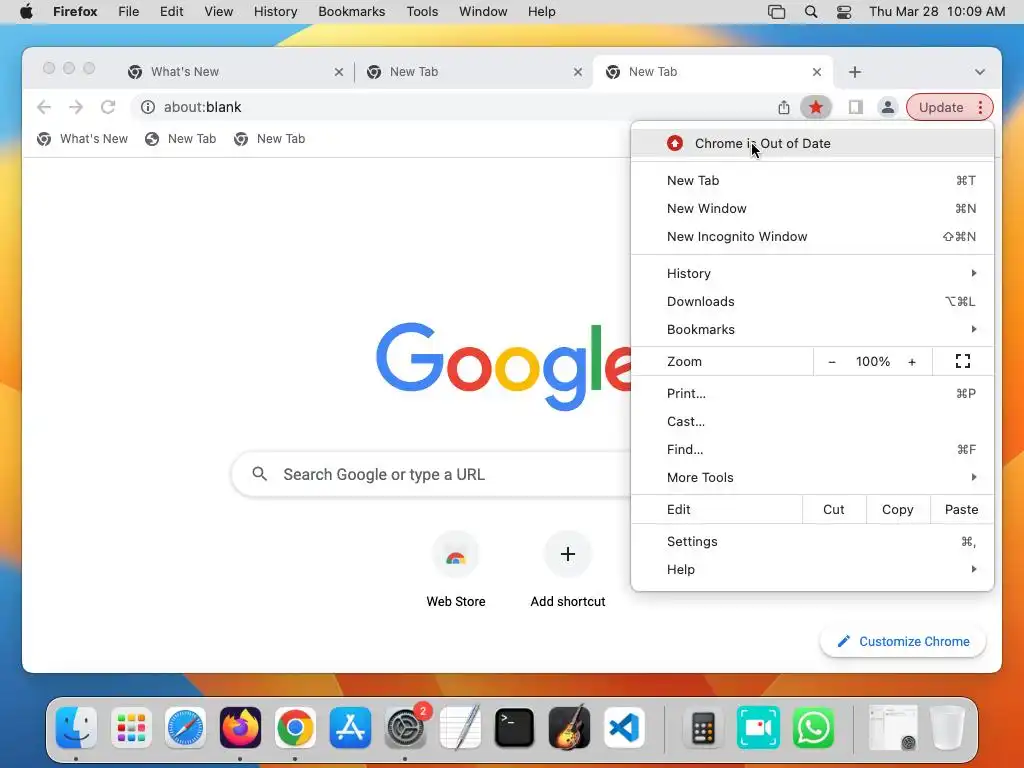
Task: Open GarageBand from the Dock
Action: (x=569, y=728)
